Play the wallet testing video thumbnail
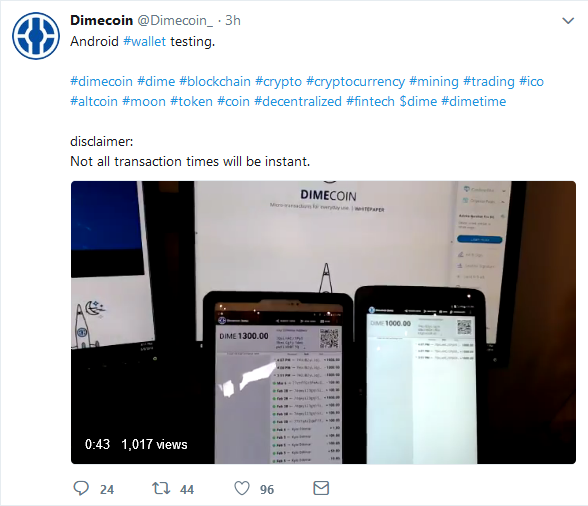 [323, 323]
